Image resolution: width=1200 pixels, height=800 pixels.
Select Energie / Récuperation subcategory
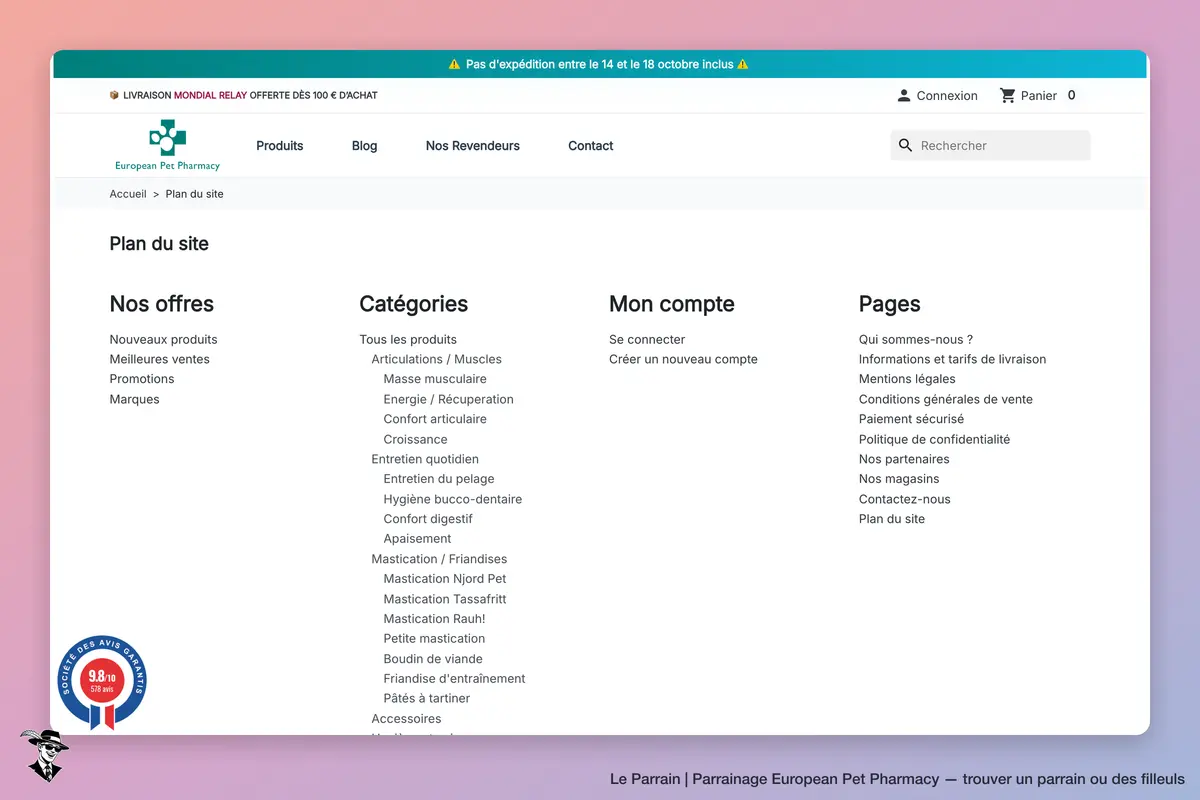click(x=449, y=399)
